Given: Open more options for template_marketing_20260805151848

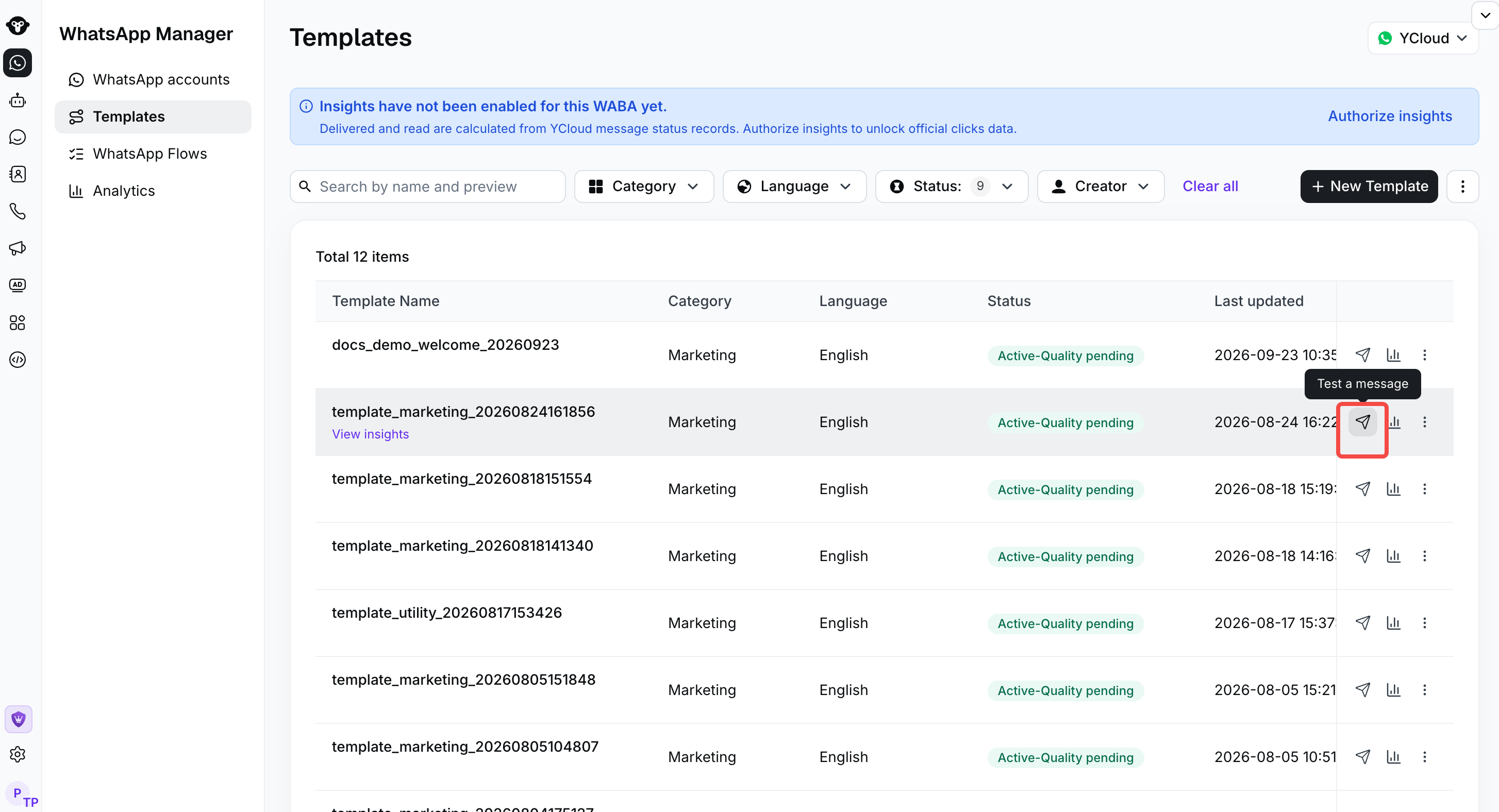Looking at the screenshot, I should 1425,690.
